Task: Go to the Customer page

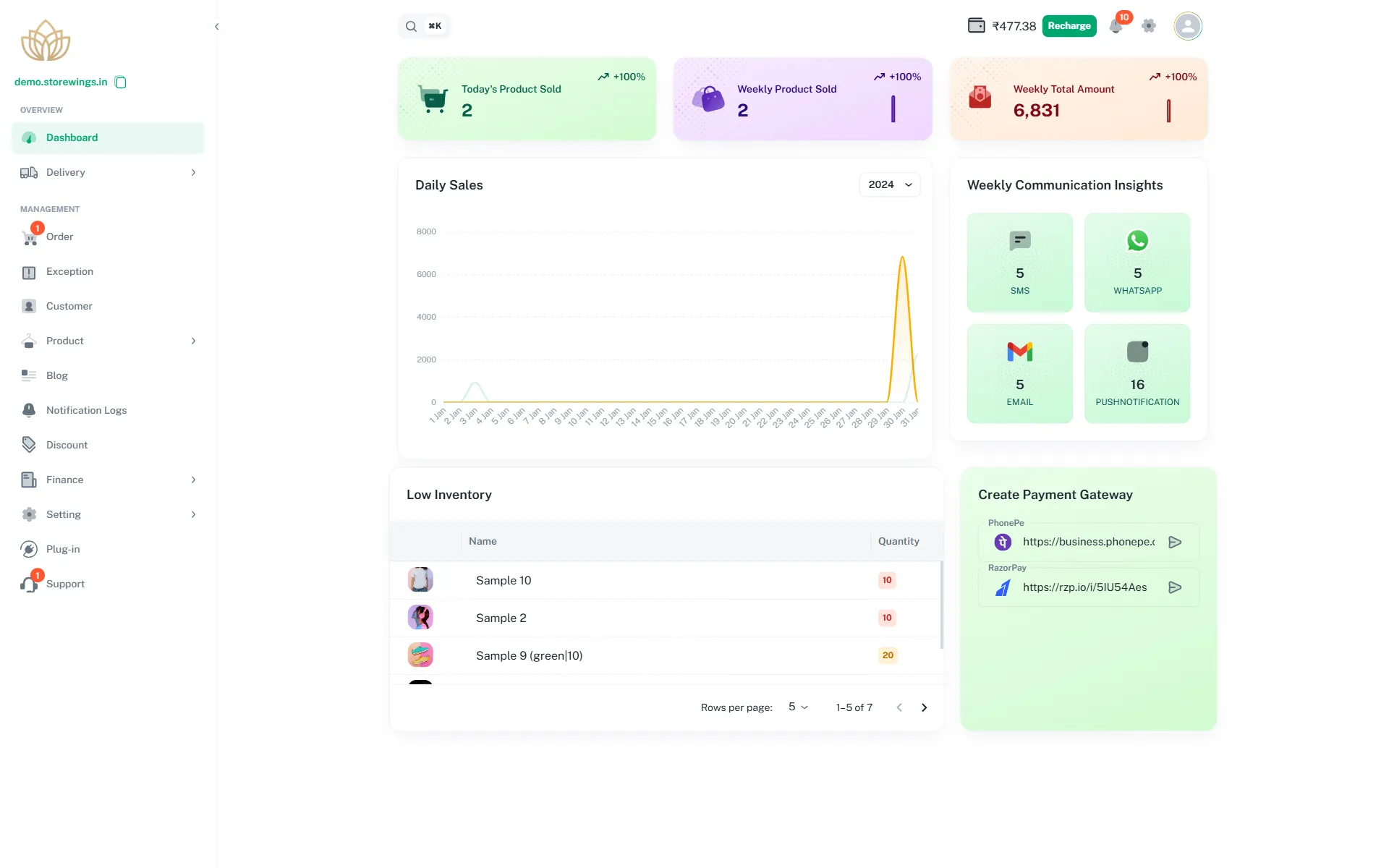Action: pos(108,306)
